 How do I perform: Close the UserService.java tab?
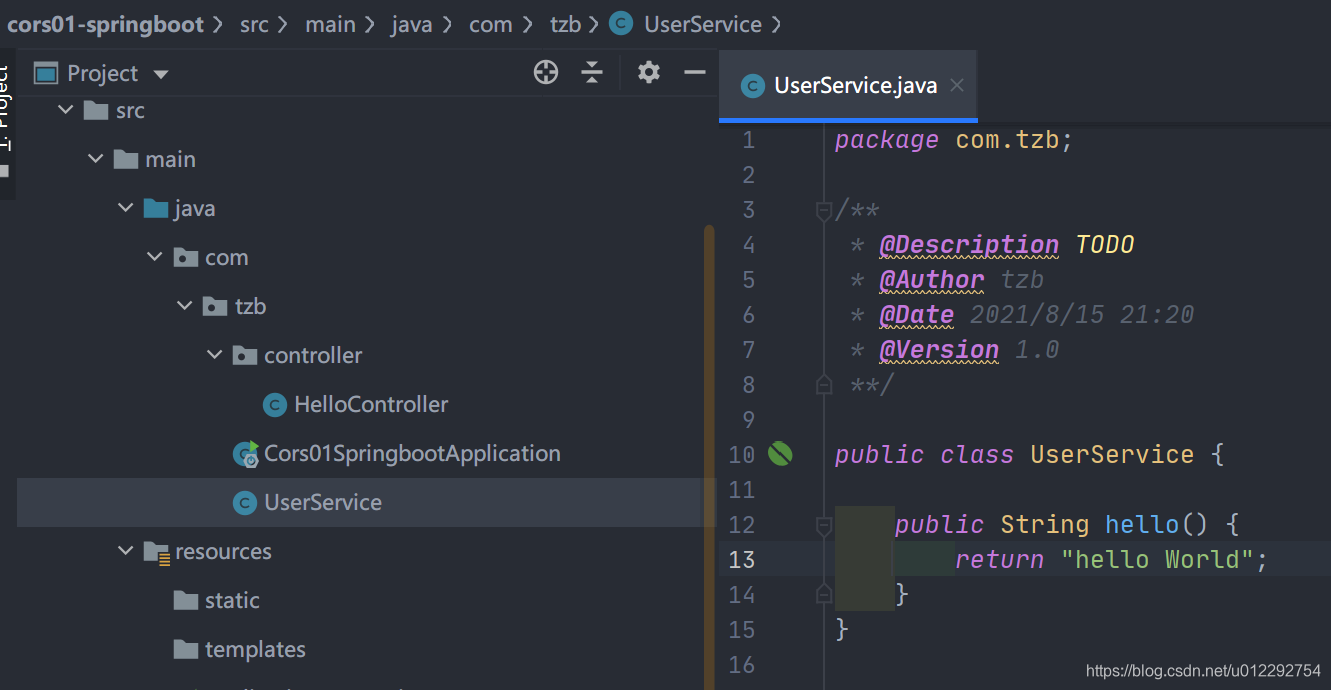coord(957,85)
